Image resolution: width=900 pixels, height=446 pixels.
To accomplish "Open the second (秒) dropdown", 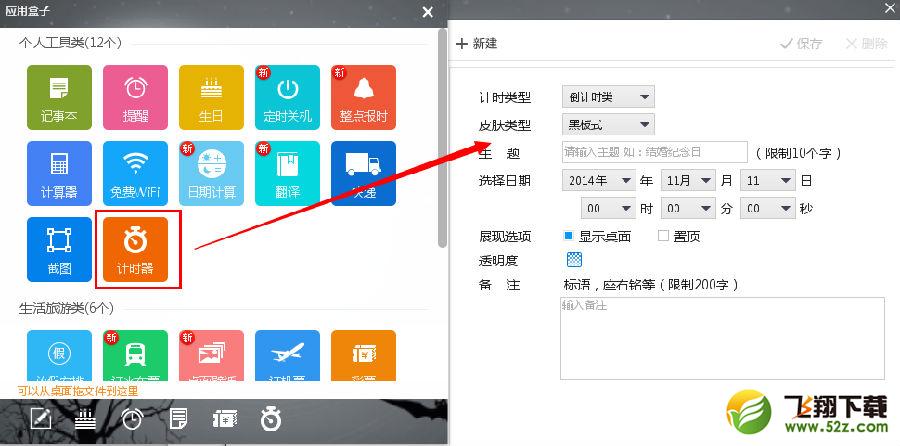I will pyautogui.click(x=767, y=208).
